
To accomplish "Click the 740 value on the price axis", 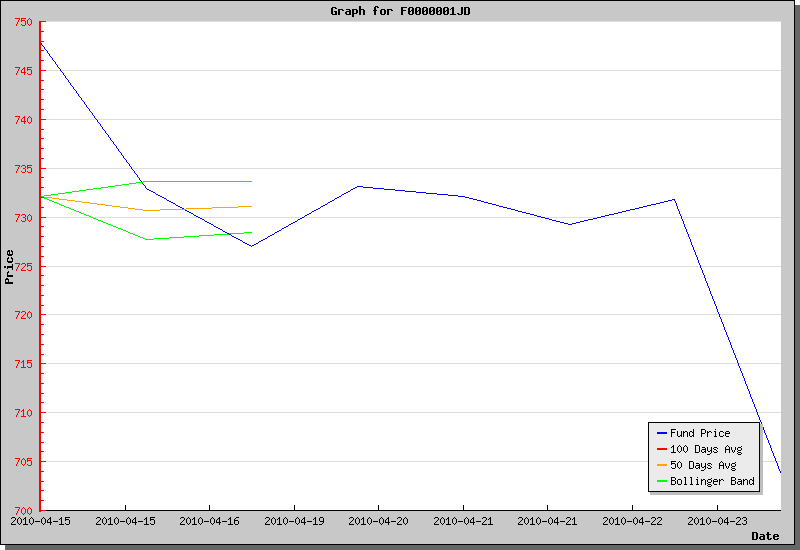I will click(23, 120).
